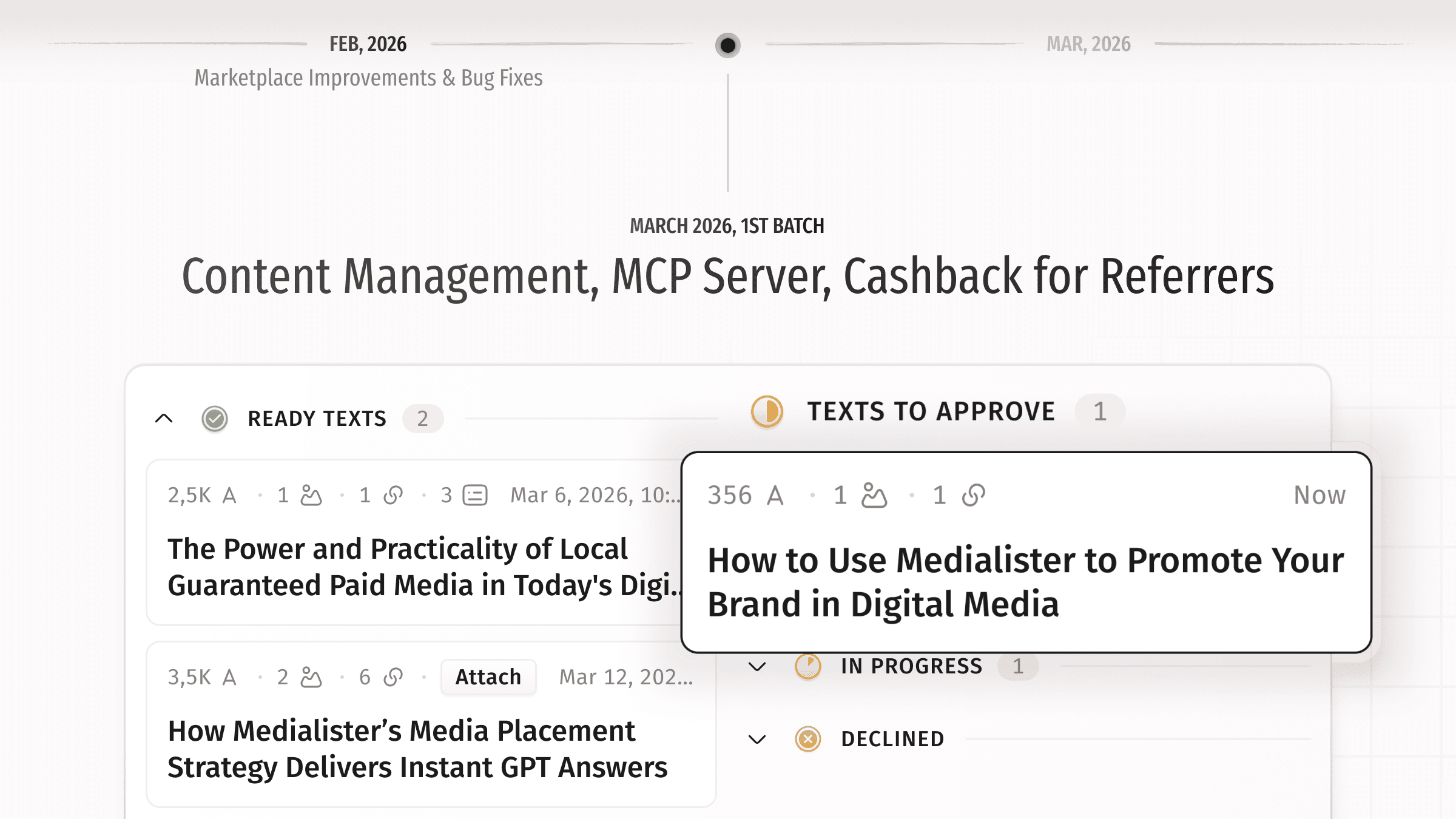Screen dimensions: 1456x819
Task: Select the MAR, 2026 timeline label
Action: click(1088, 44)
